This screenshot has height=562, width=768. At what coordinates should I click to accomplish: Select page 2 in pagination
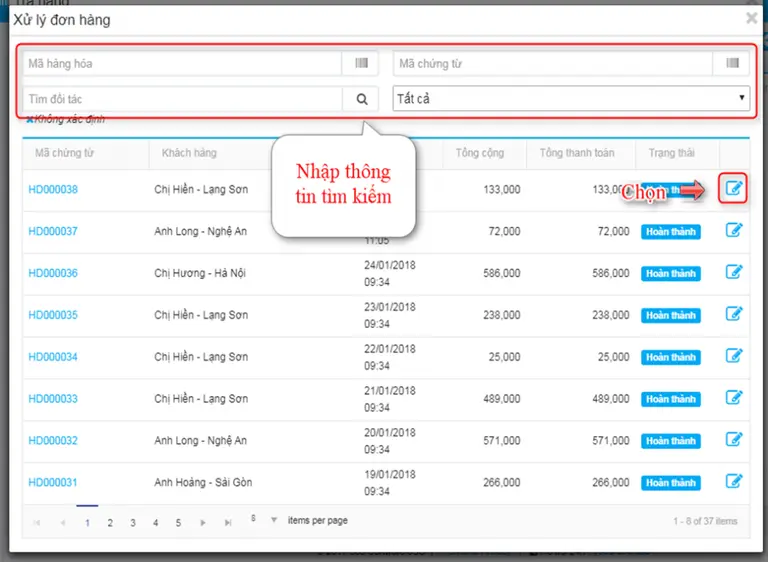pos(110,523)
